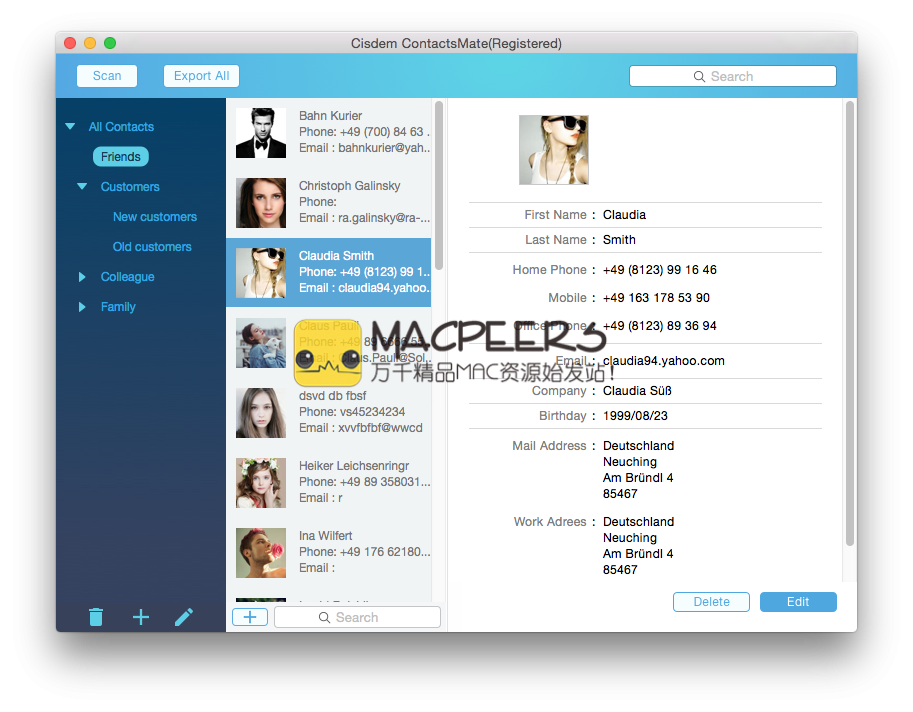
Task: Click Christoph Galinsky's profile photo
Action: pos(261,203)
